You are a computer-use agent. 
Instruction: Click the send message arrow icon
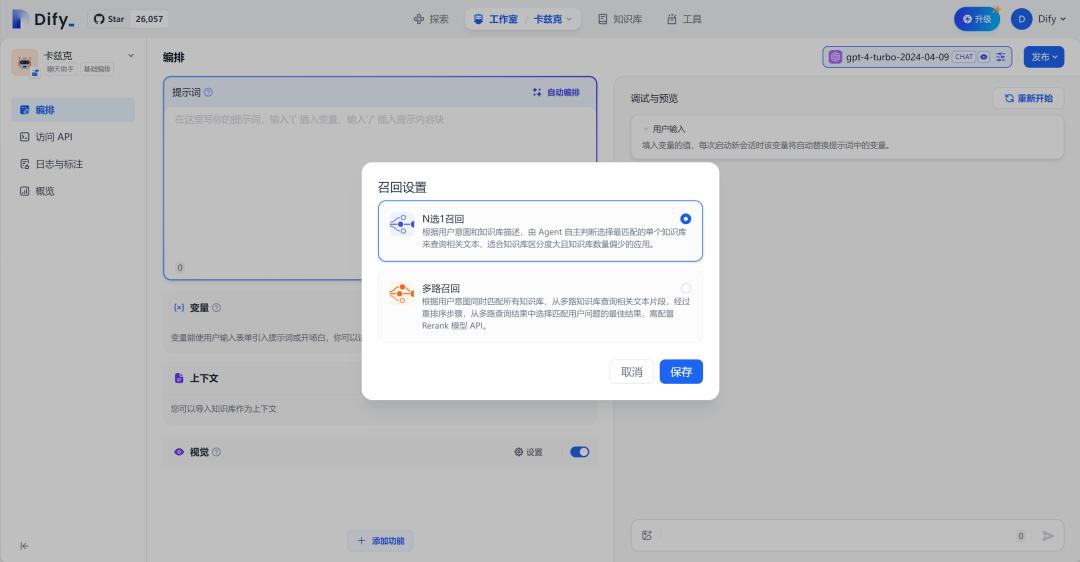tap(1048, 536)
